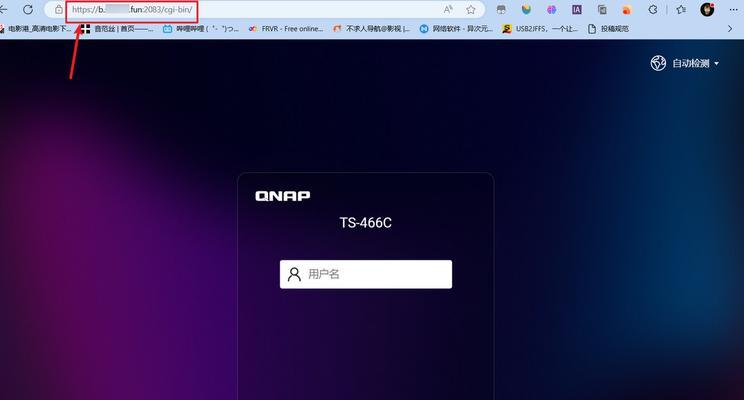Click the 用户名 username field
The image size is (744, 400).
(366, 274)
